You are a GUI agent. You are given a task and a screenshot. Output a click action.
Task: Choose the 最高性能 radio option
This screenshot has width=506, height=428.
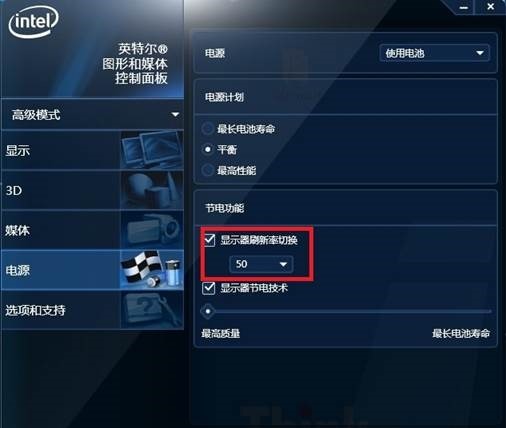208,170
